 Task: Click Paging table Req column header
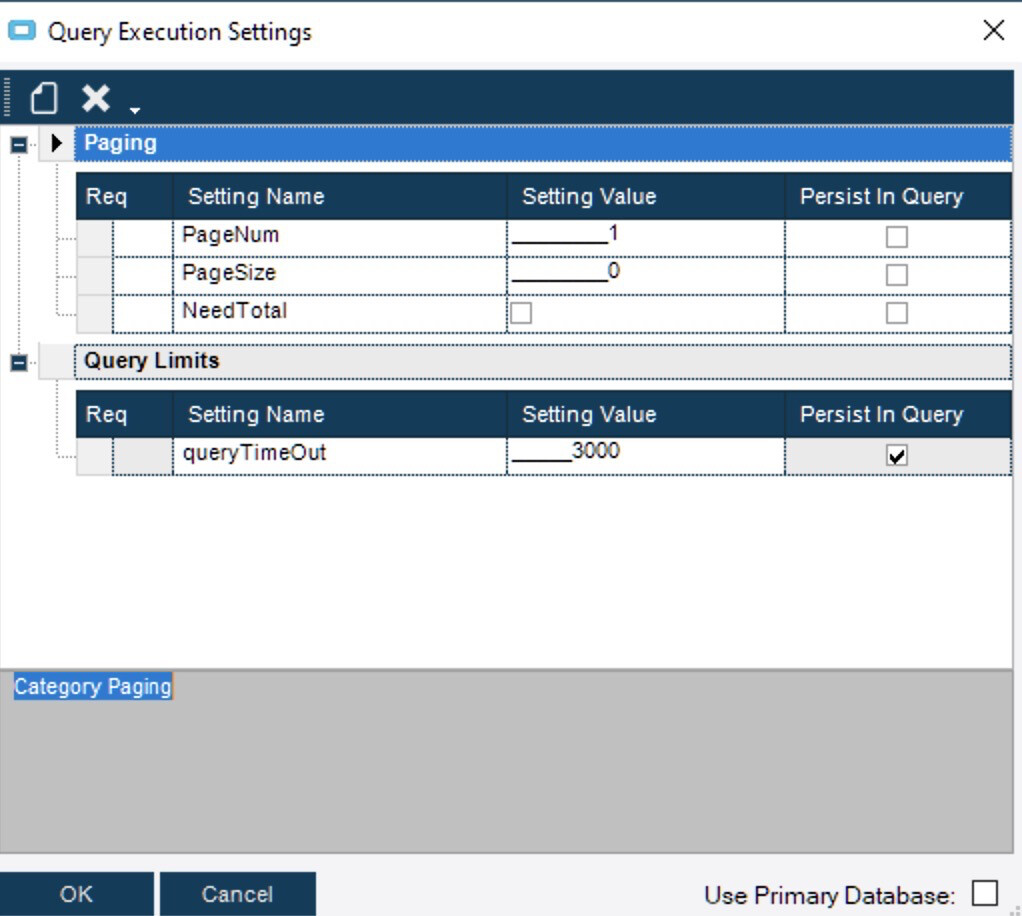tap(124, 196)
